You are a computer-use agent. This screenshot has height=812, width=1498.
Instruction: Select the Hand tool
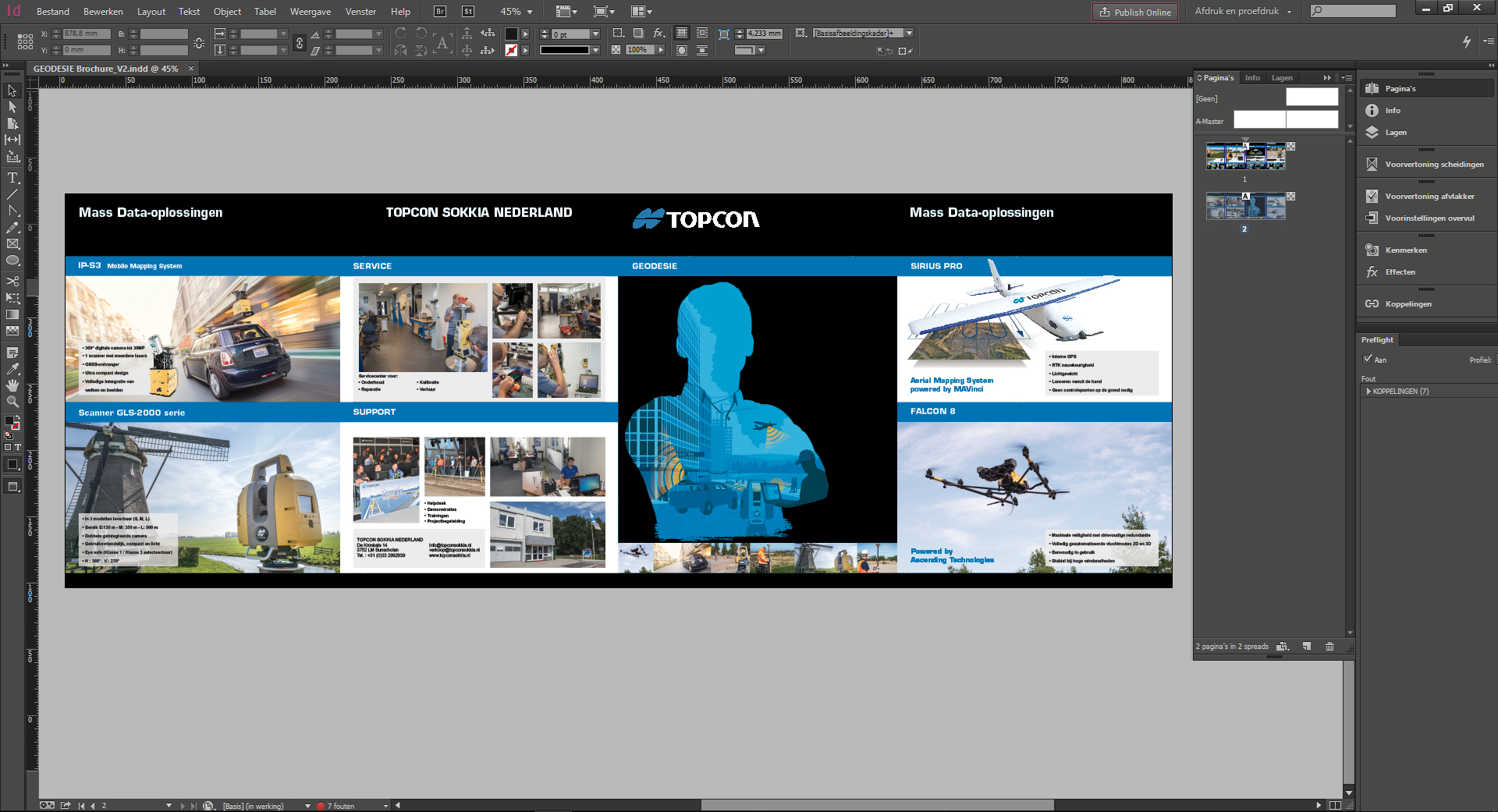click(x=12, y=385)
